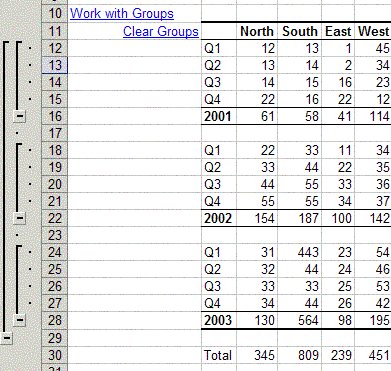Select the Total label cell
This screenshot has height=371, width=391.
[x=219, y=355]
